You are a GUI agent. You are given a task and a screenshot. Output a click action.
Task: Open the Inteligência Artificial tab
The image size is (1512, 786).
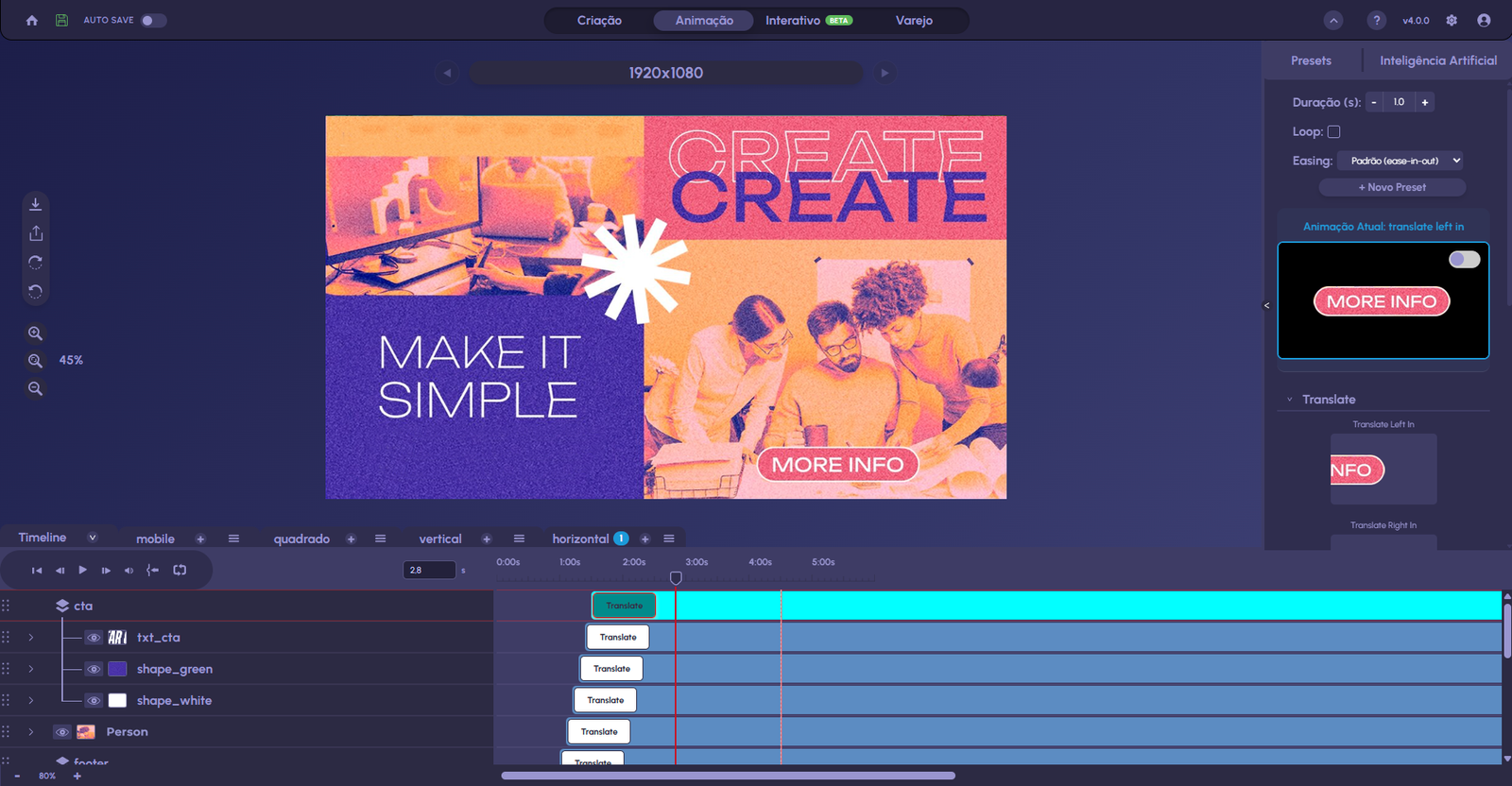(x=1438, y=60)
